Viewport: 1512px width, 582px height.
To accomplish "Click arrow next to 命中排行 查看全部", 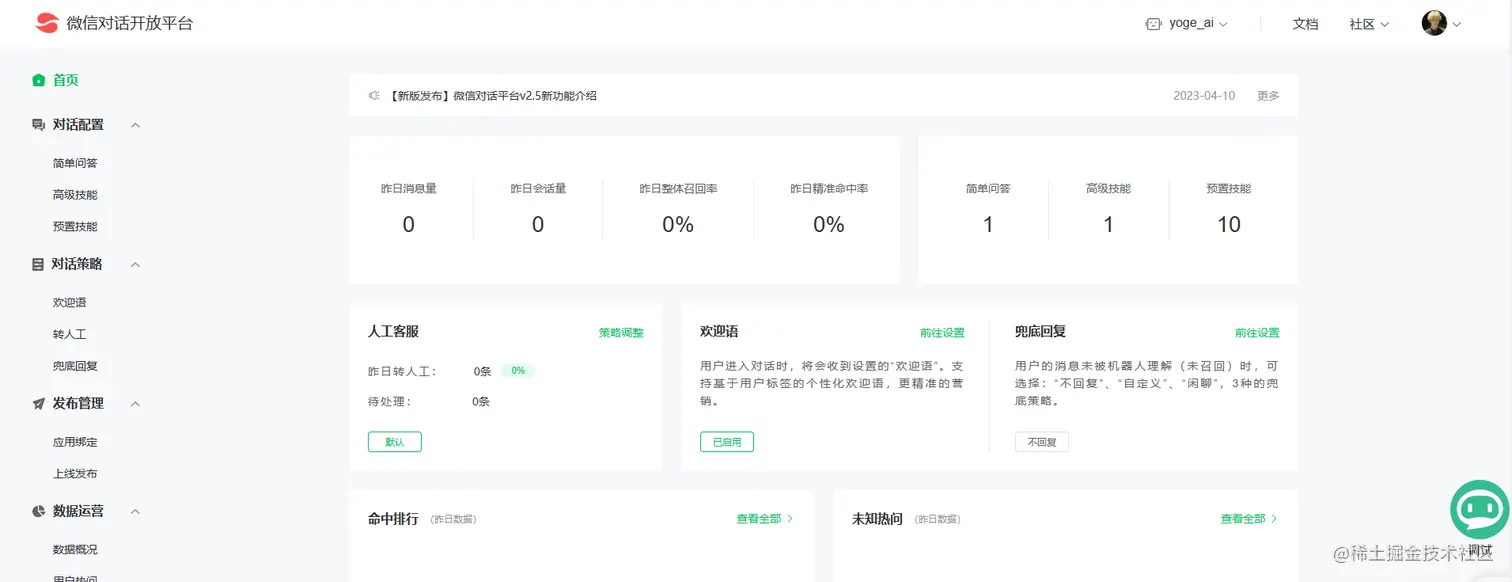I will [790, 519].
